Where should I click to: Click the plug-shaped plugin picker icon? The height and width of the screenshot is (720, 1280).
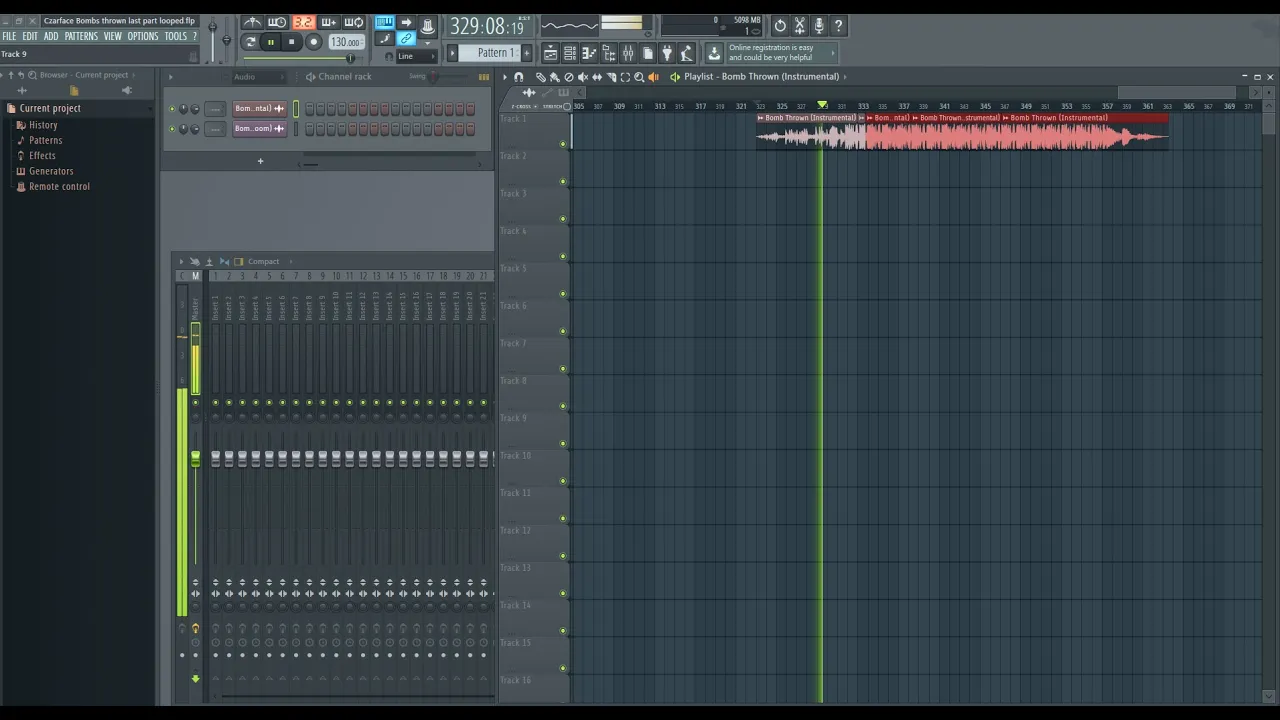pos(667,53)
